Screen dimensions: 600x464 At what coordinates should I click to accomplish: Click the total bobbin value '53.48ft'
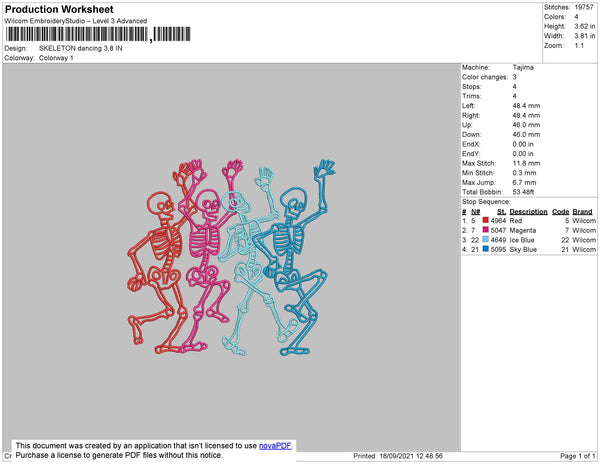pyautogui.click(x=523, y=192)
